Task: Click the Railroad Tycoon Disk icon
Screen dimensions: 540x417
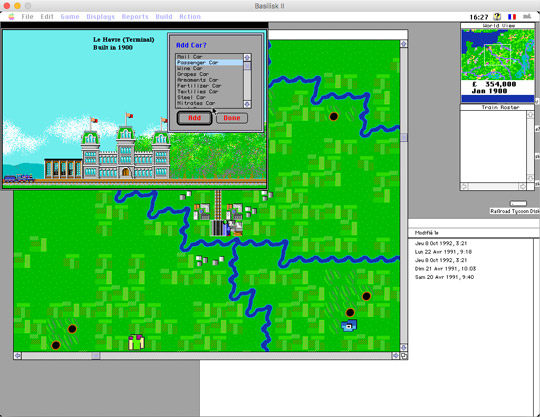Action: pos(518,203)
